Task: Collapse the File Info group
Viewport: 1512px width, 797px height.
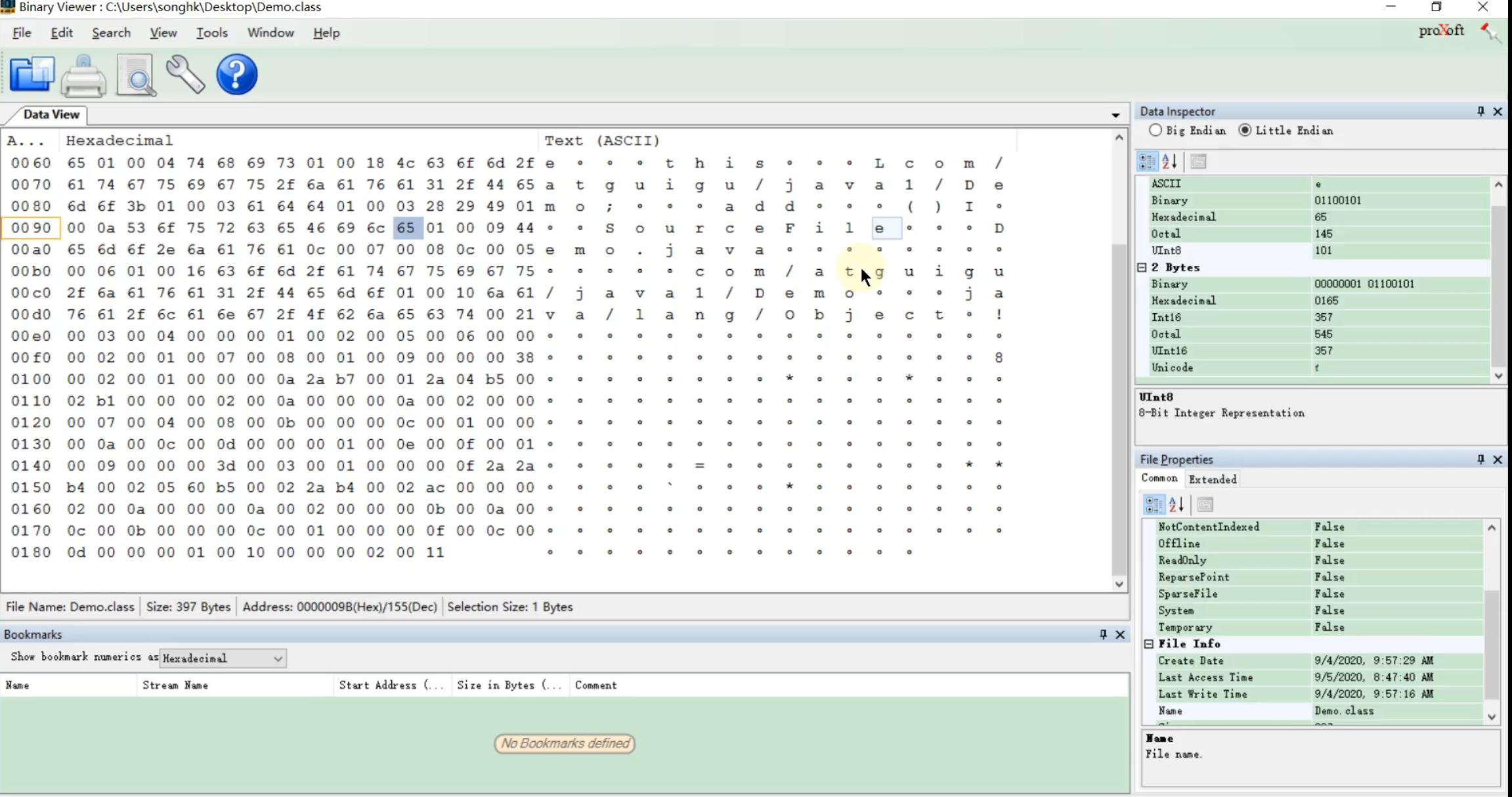Action: pos(1148,643)
